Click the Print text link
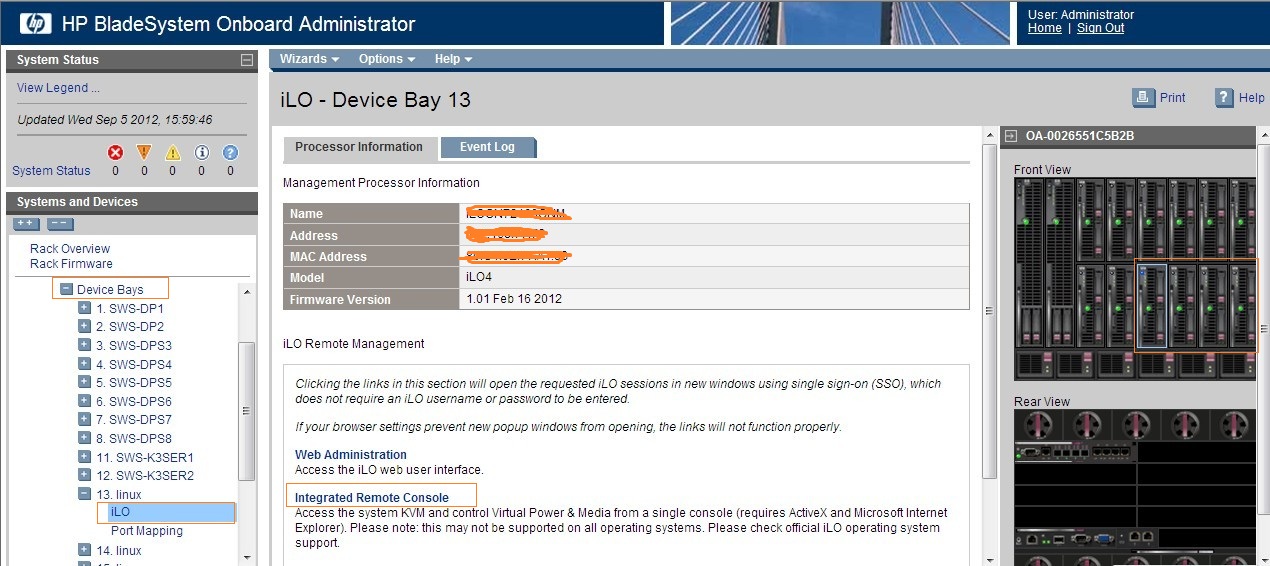This screenshot has height=566, width=1270. coord(1173,98)
